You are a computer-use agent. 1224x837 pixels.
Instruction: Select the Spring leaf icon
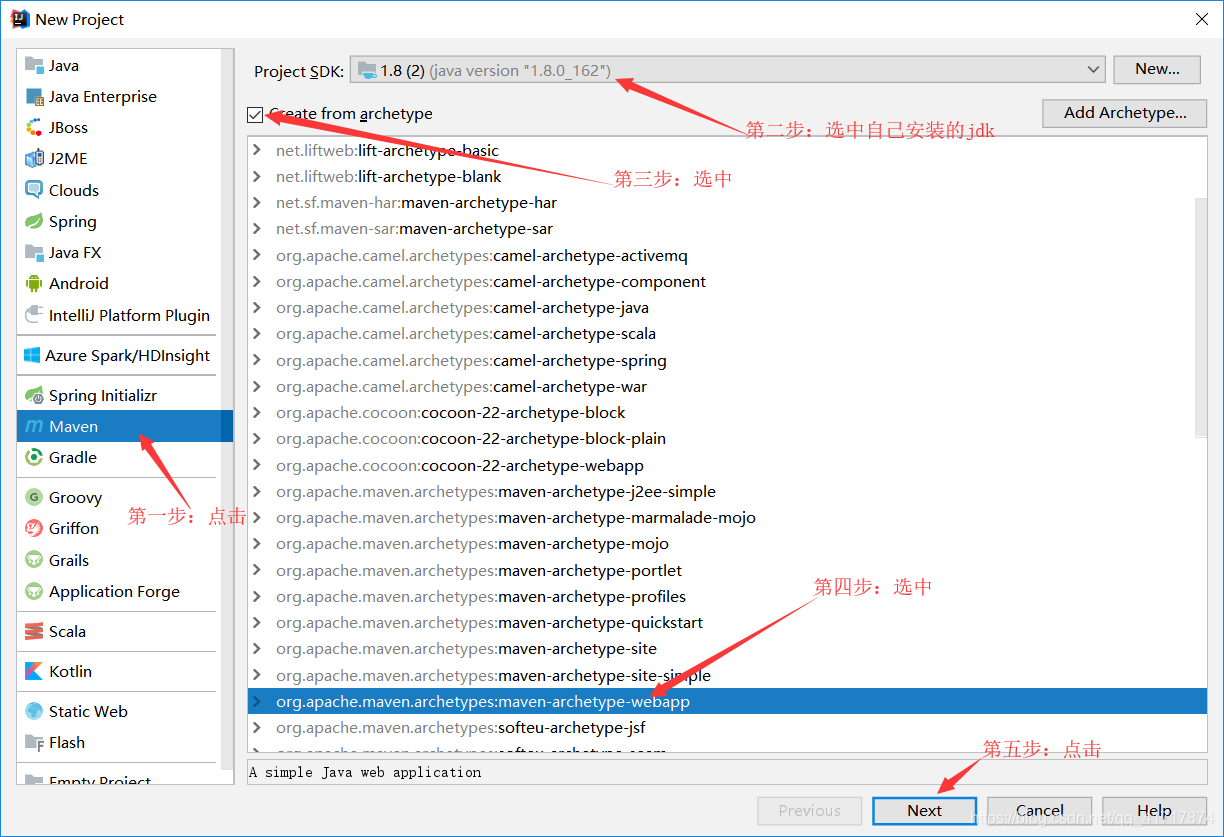[34, 222]
